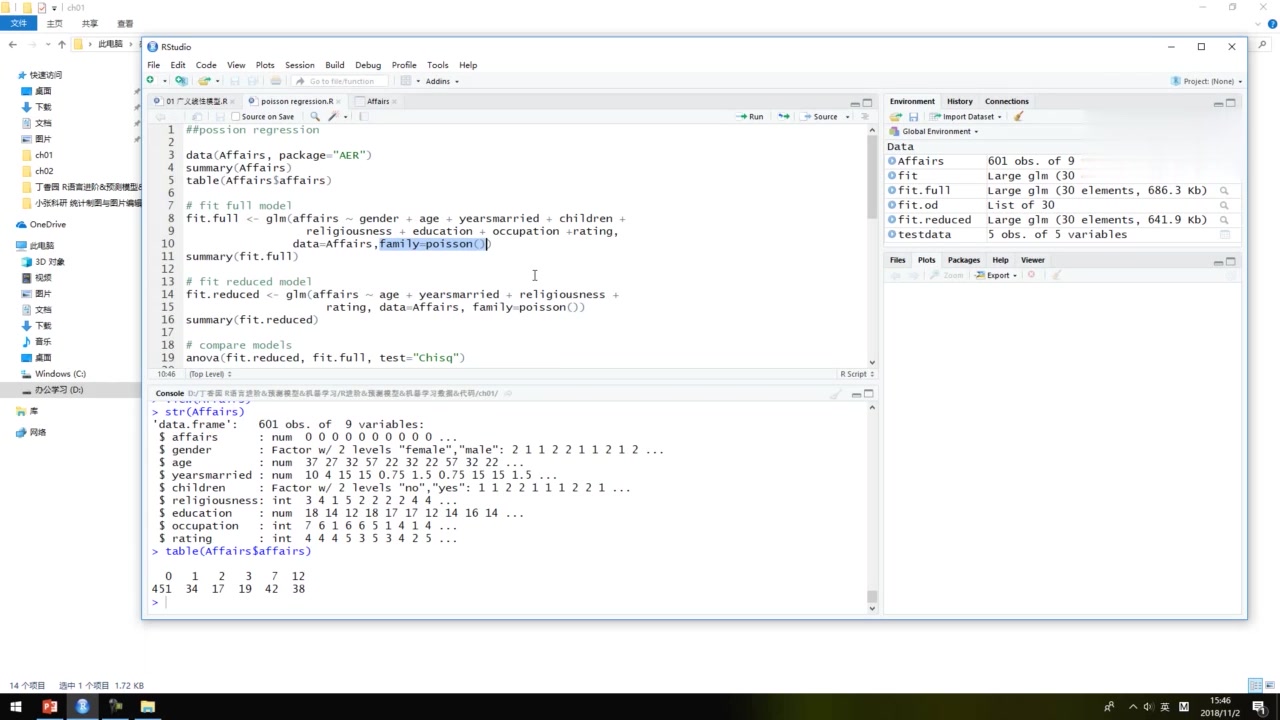This screenshot has height=720, width=1280.
Task: Switch to the Connections tab
Action: 1007,101
